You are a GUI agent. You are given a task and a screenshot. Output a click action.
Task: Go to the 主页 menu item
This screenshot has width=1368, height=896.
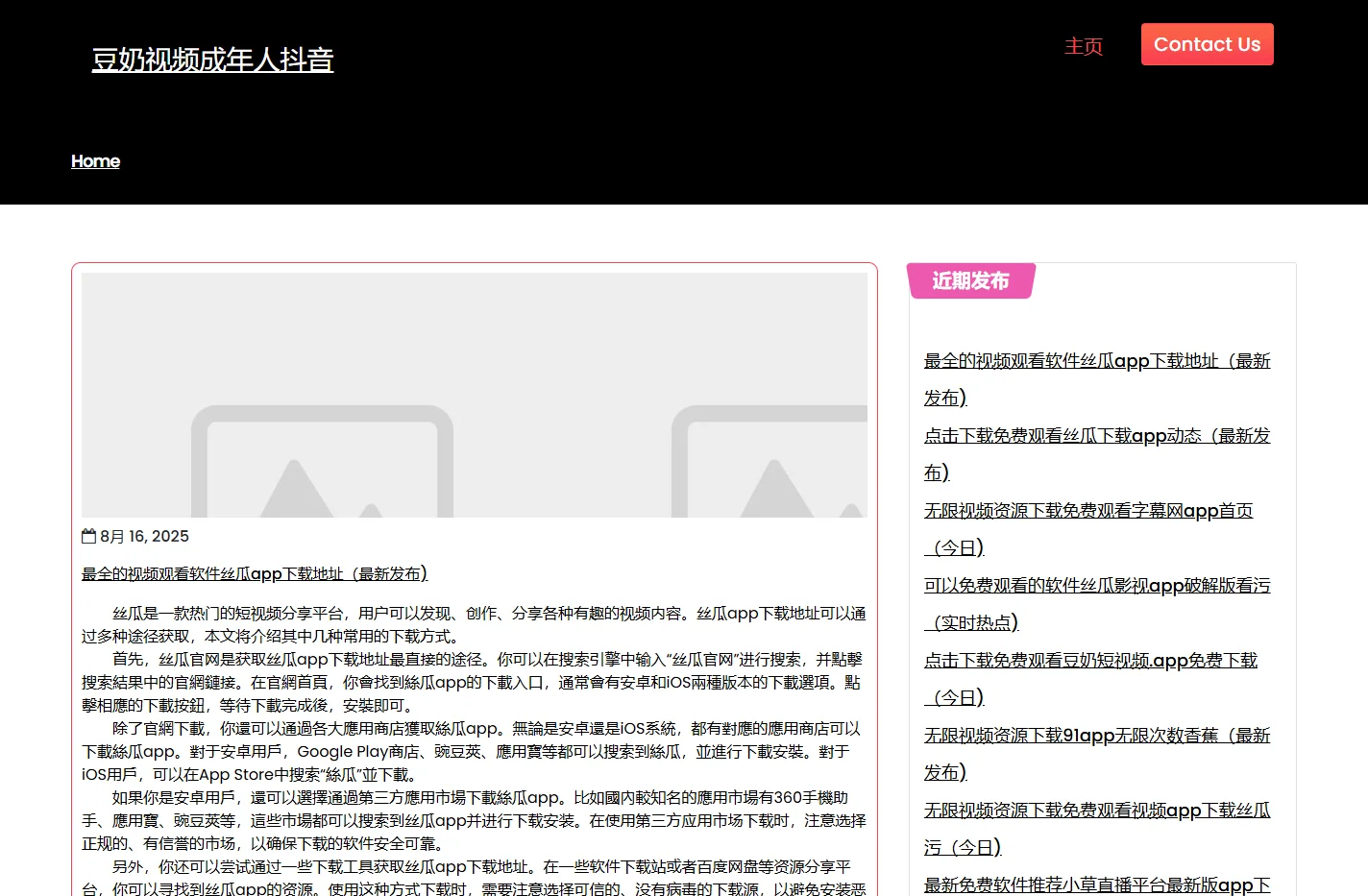[x=1084, y=46]
